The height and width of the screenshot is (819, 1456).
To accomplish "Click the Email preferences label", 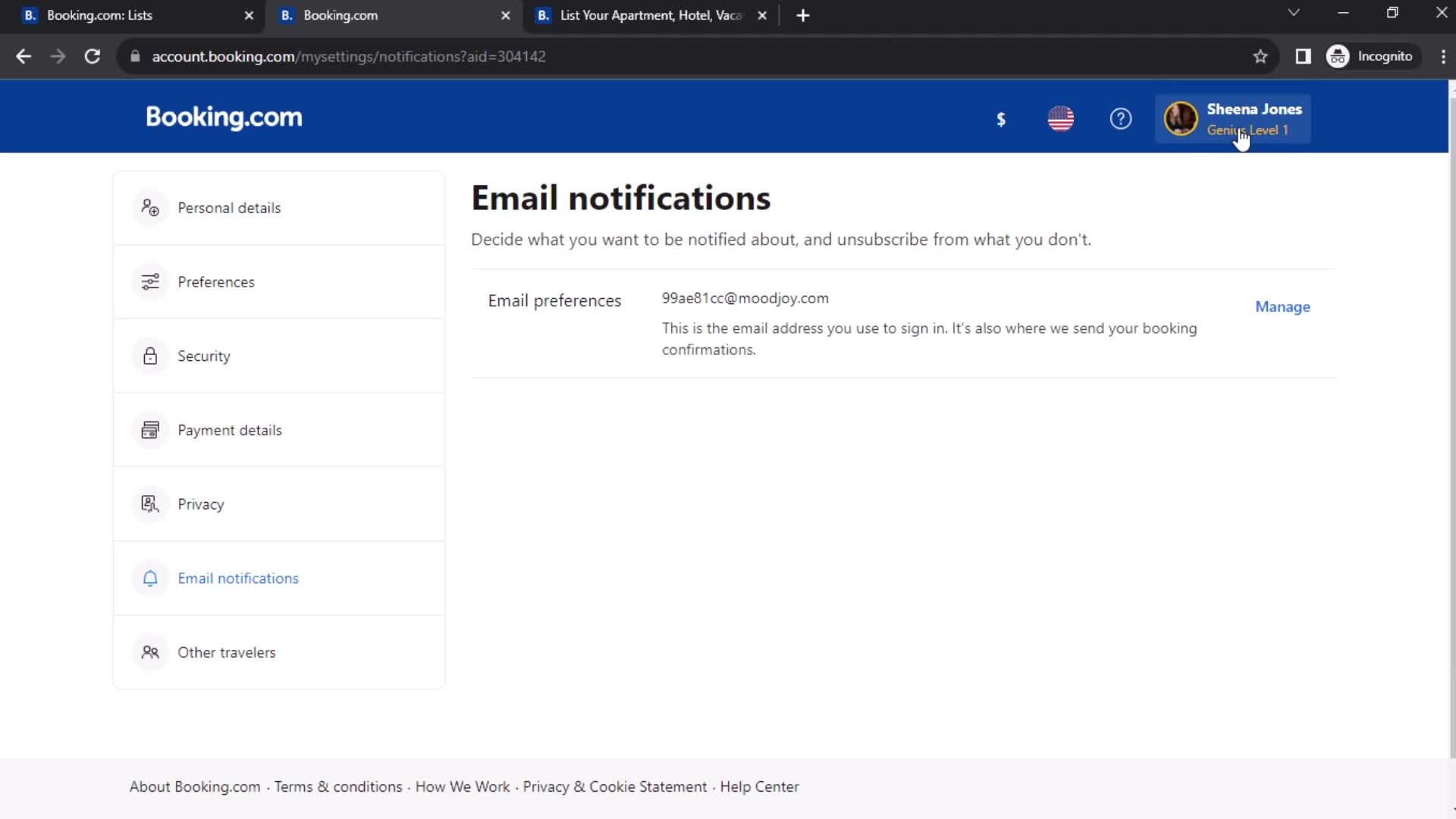I will (554, 301).
